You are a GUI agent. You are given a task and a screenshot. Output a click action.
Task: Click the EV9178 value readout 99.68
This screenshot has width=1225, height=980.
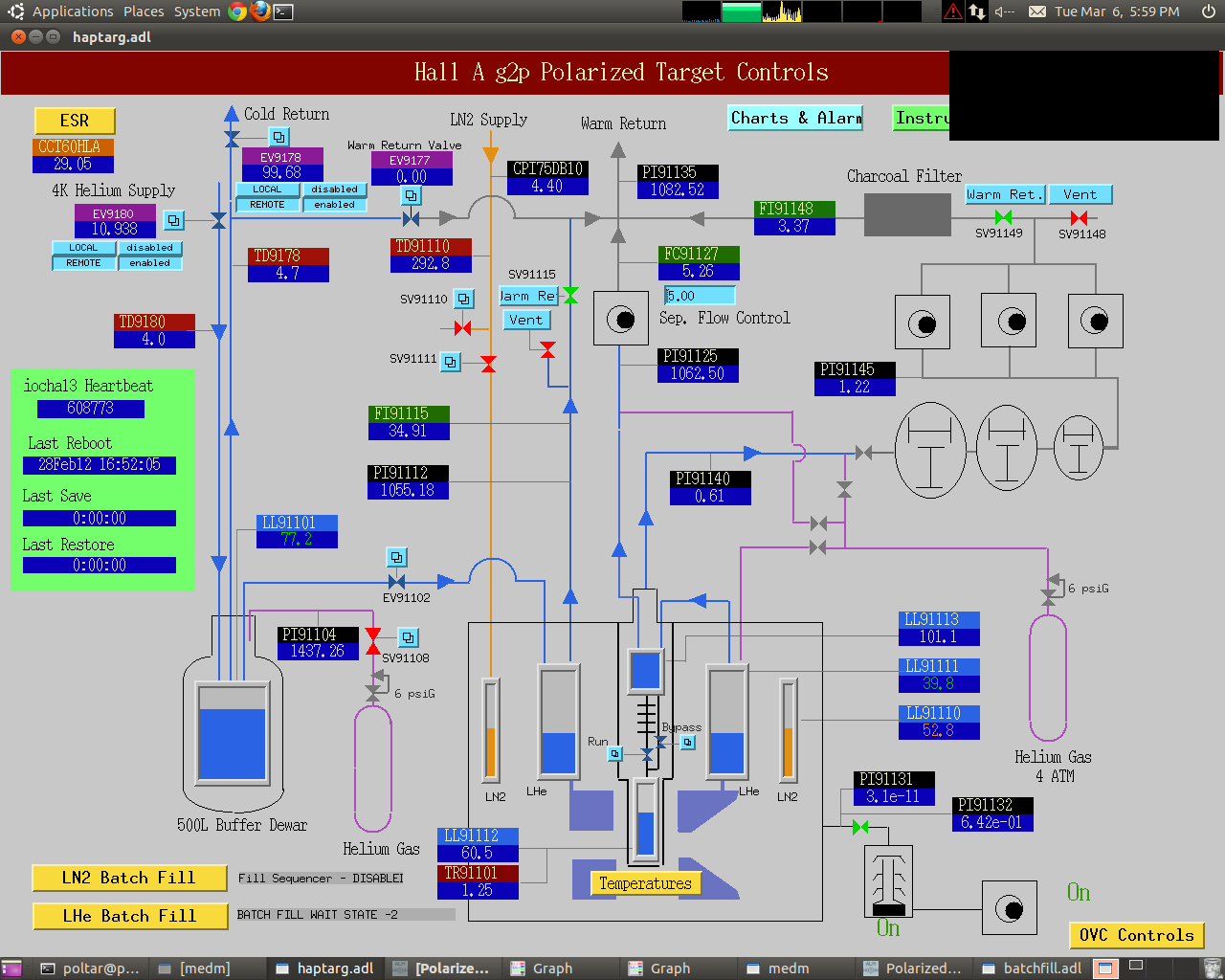point(282,173)
